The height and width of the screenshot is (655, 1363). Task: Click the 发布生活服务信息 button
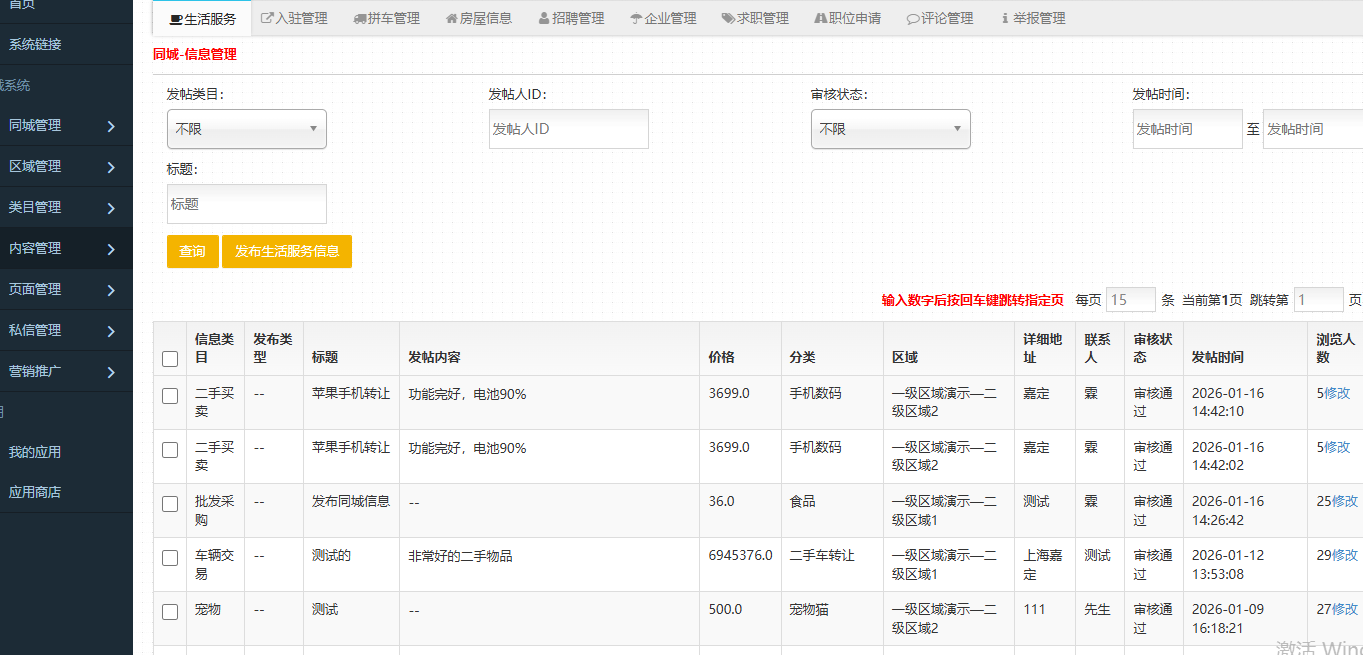pyautogui.click(x=287, y=252)
